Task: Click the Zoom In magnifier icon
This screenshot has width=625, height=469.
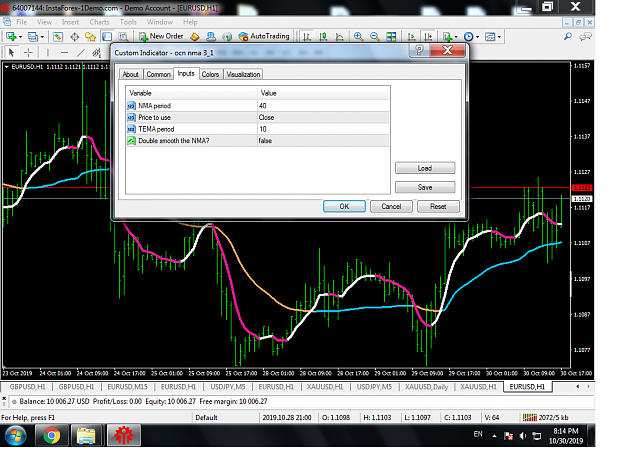Action: point(358,37)
